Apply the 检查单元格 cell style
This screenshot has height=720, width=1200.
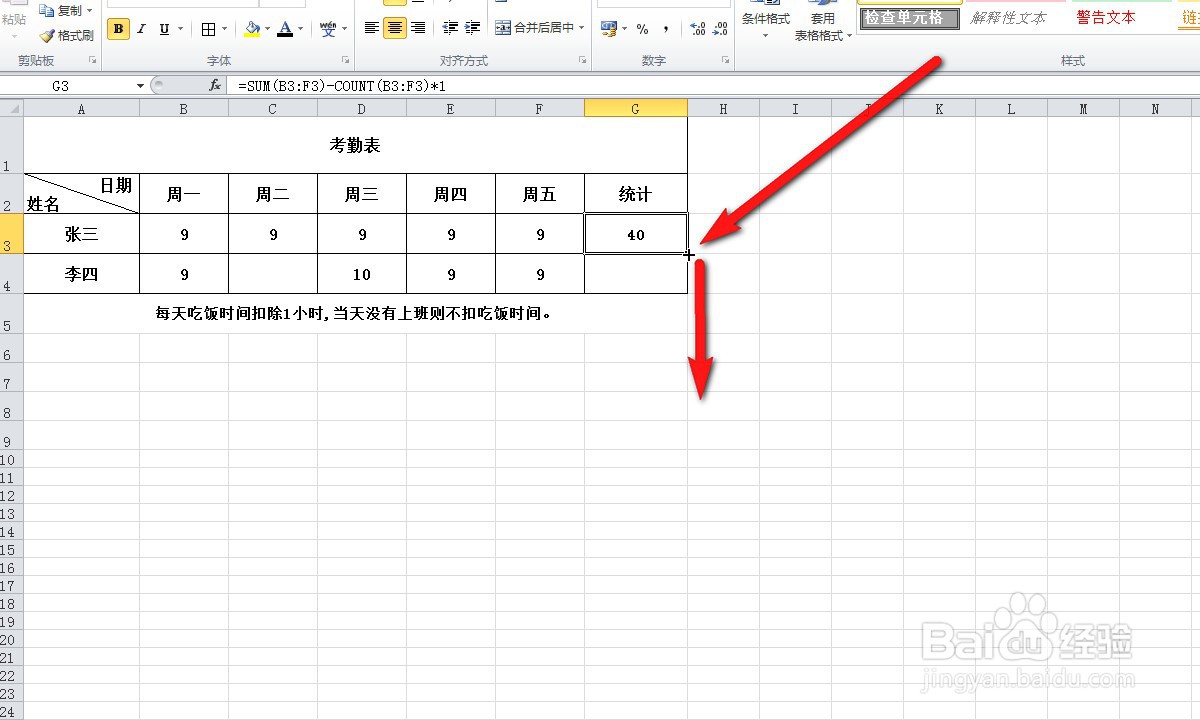(x=908, y=17)
